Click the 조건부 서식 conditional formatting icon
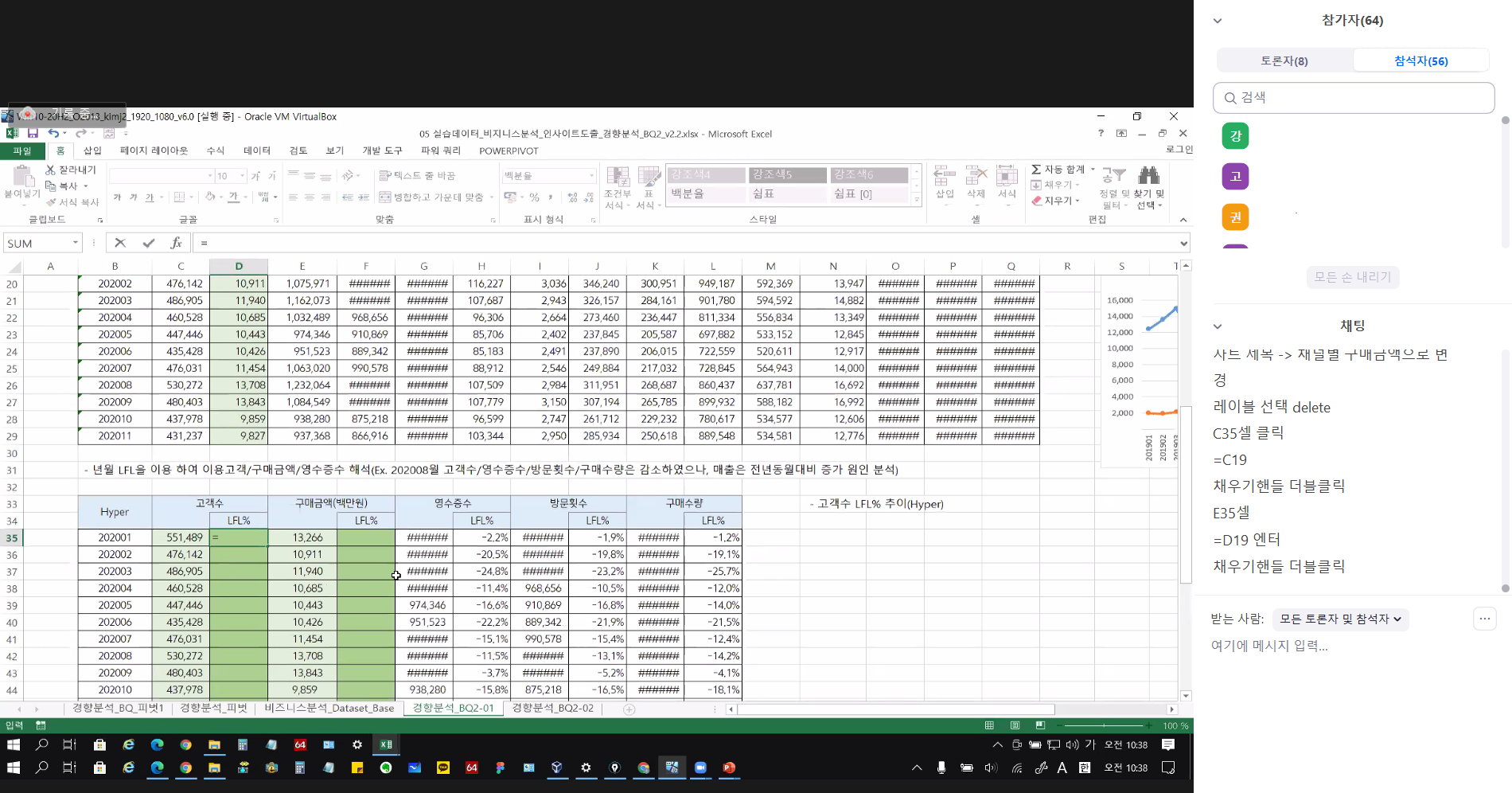 click(618, 177)
